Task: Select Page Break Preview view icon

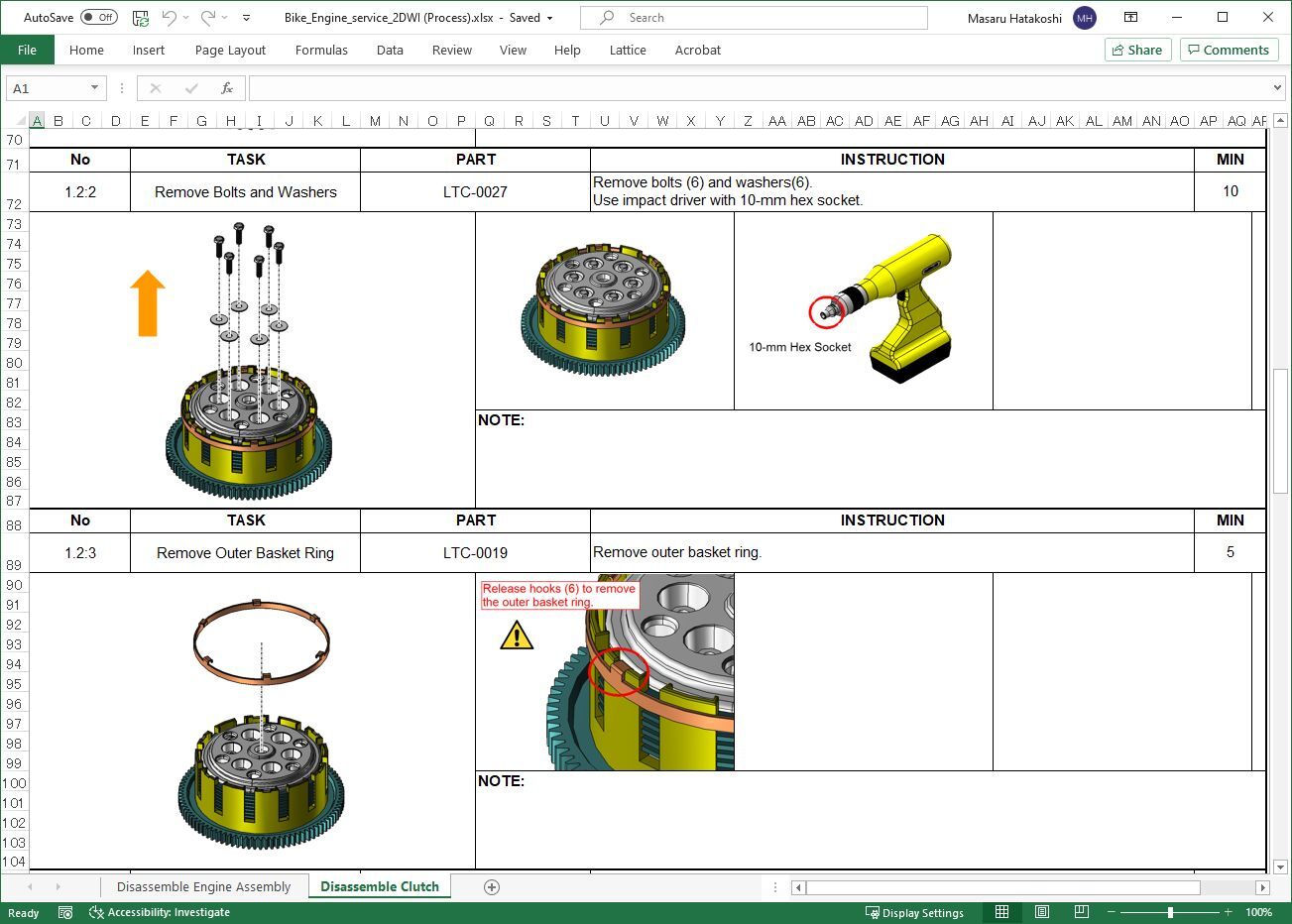Action: tap(1081, 912)
